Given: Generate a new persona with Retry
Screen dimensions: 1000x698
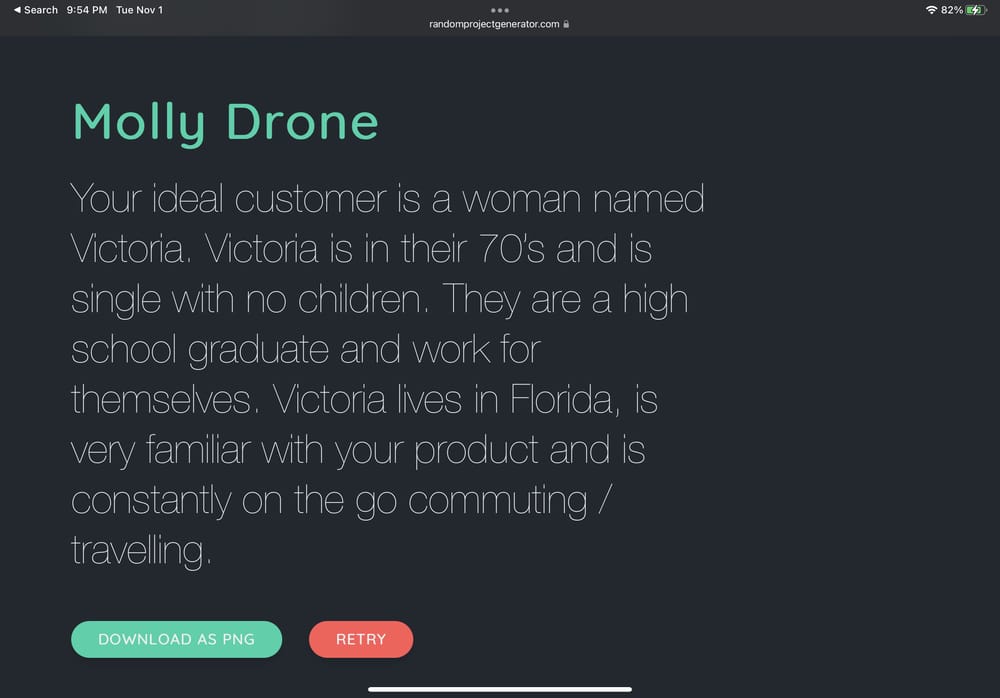Looking at the screenshot, I should pyautogui.click(x=360, y=639).
